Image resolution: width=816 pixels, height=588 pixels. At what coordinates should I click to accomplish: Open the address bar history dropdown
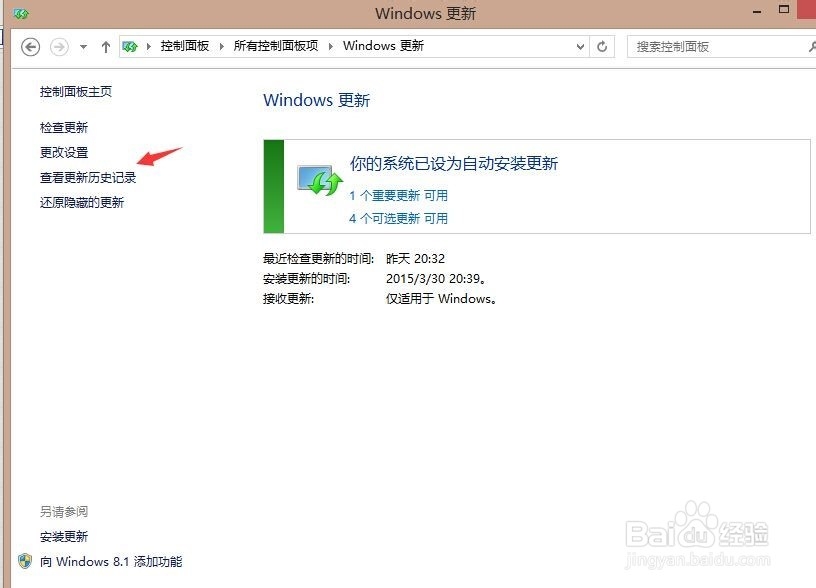(x=580, y=47)
